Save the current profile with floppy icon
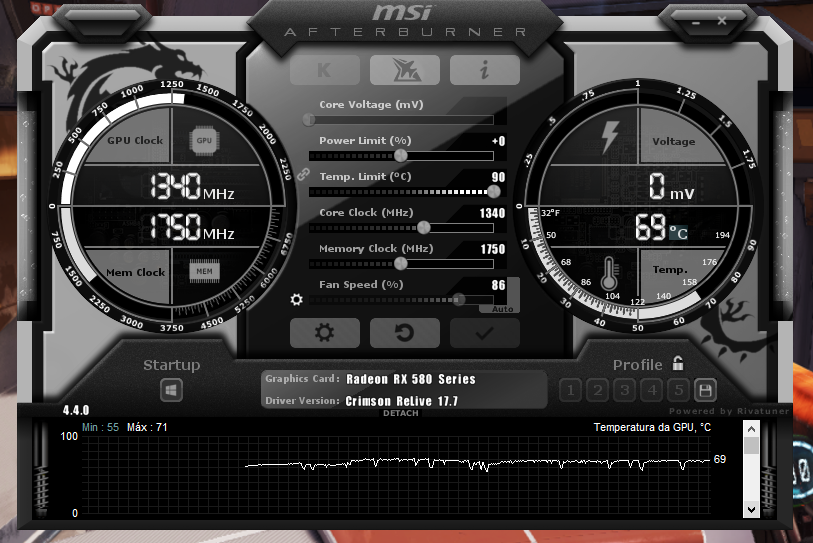The width and height of the screenshot is (813, 543). pyautogui.click(x=705, y=391)
